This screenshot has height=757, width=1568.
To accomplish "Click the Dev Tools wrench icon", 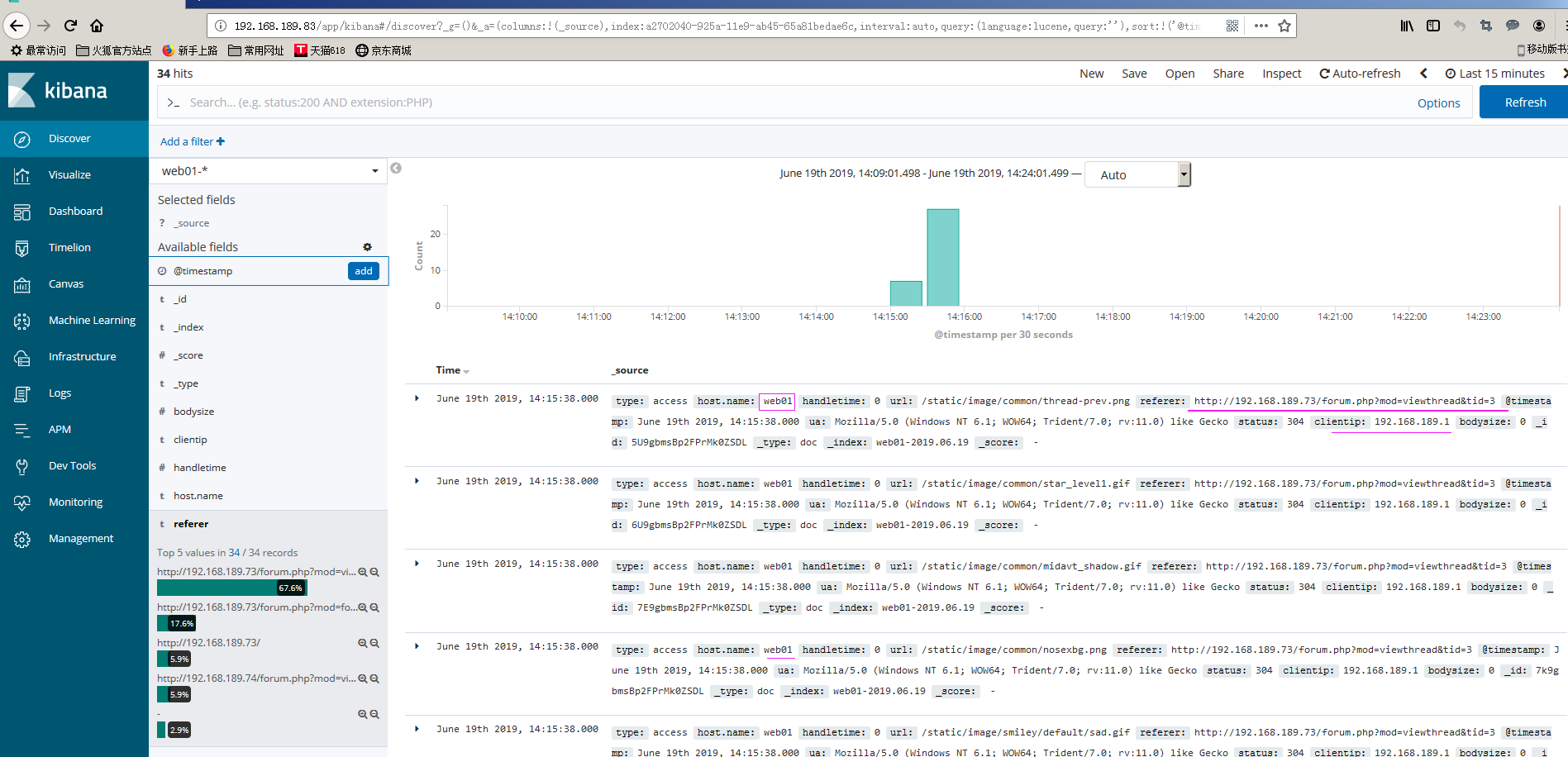I will (x=22, y=466).
